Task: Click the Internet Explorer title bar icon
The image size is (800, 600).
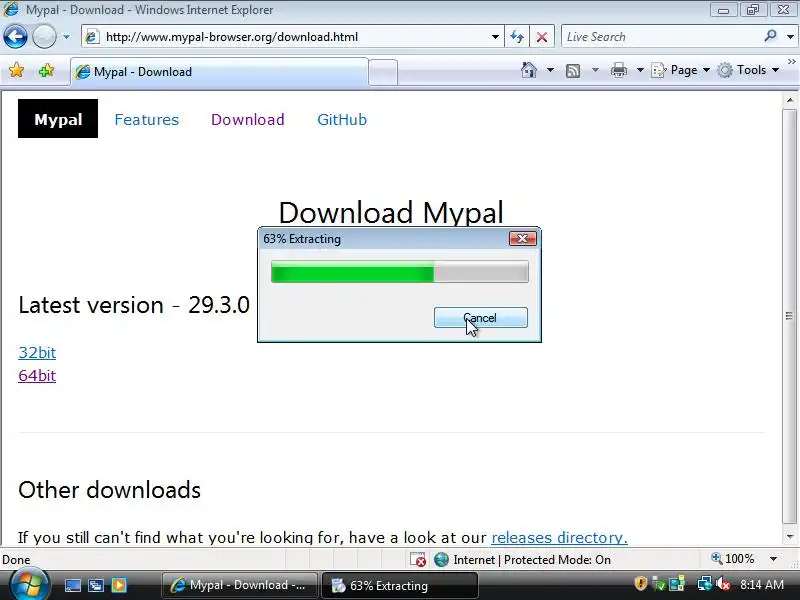Action: pos(11,10)
